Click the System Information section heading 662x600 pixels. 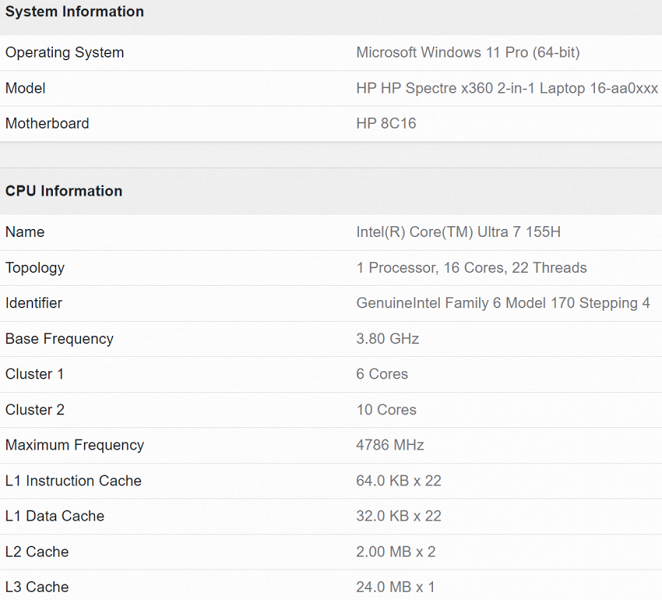click(x=75, y=12)
